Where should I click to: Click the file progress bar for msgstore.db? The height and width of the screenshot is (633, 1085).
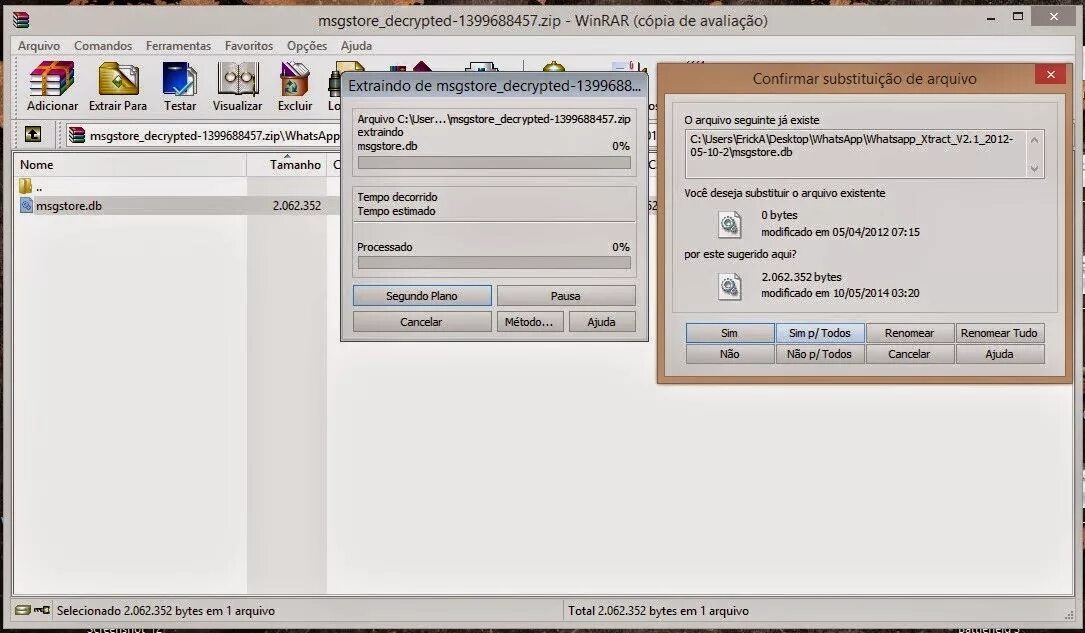[x=494, y=163]
